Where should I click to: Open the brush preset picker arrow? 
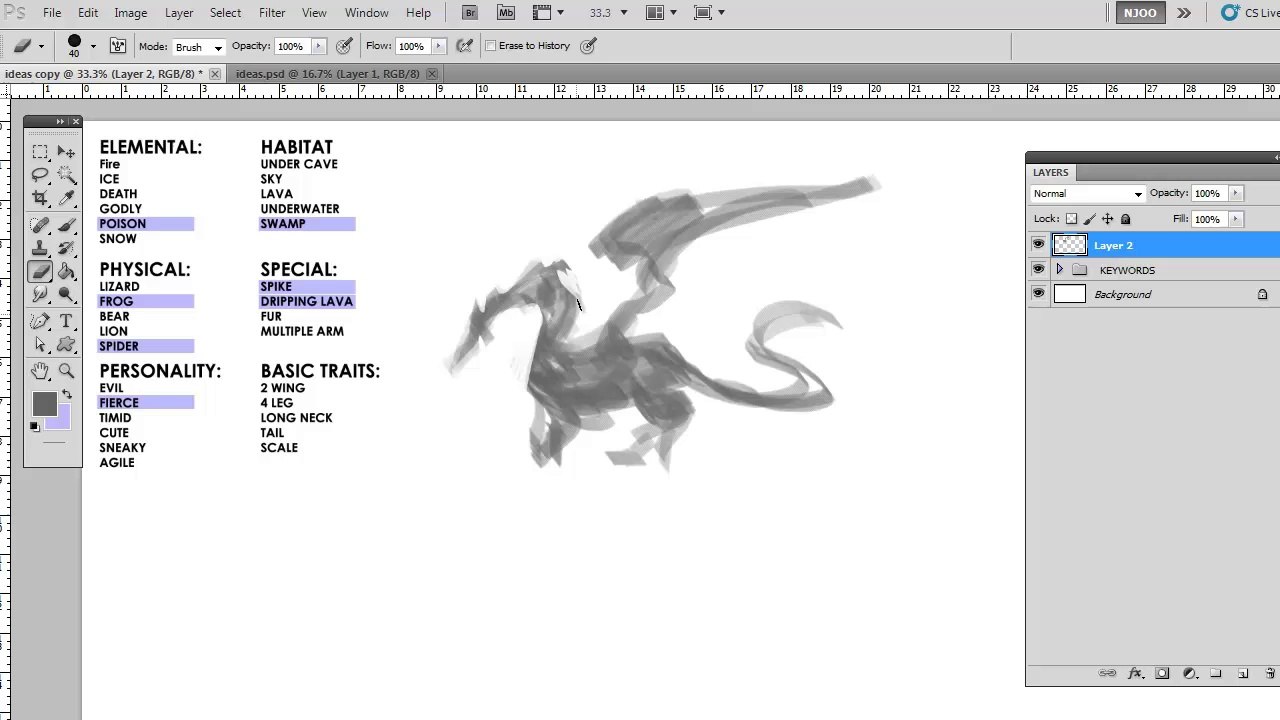point(93,46)
